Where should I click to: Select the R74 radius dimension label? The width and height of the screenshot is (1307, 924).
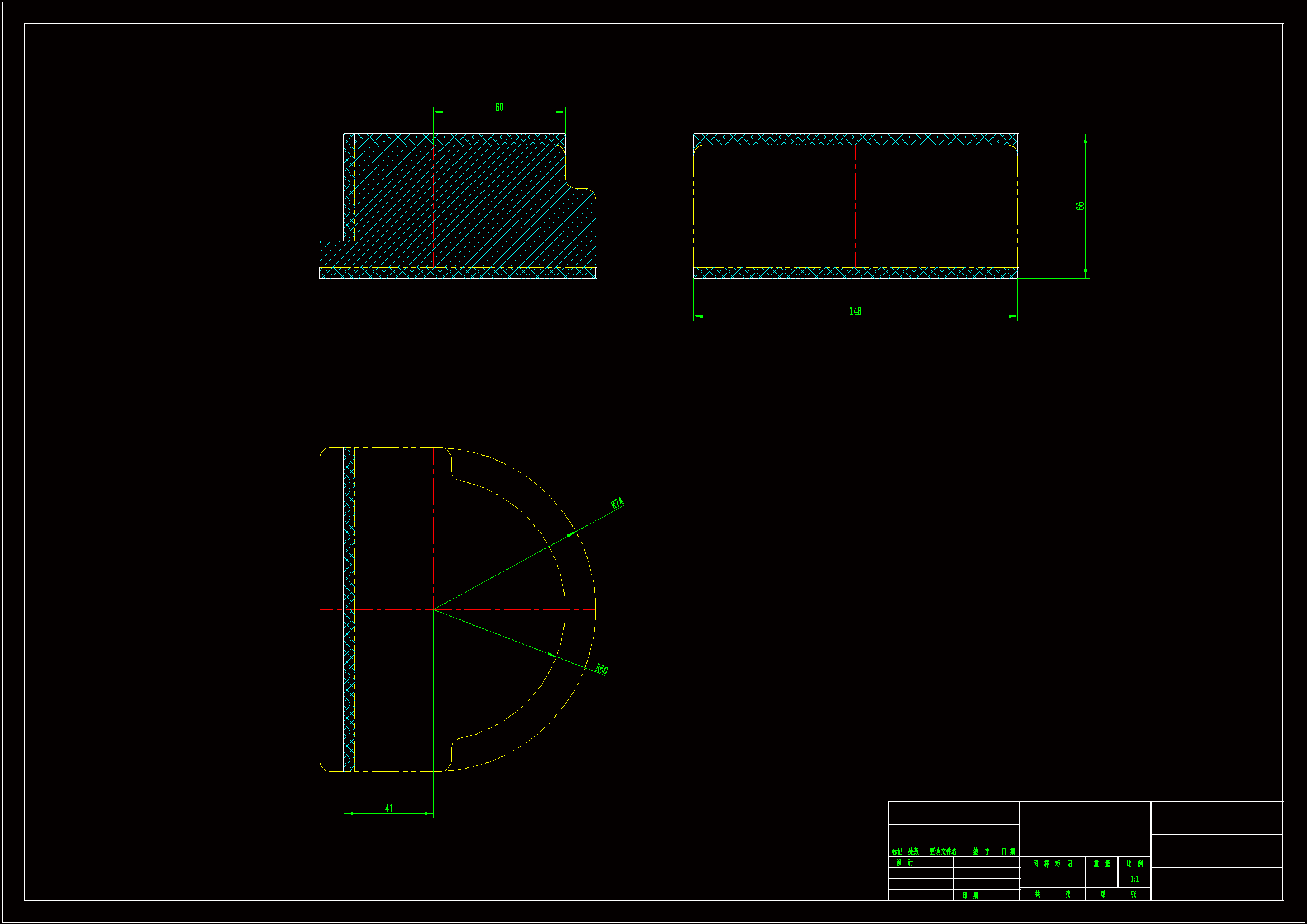617,503
